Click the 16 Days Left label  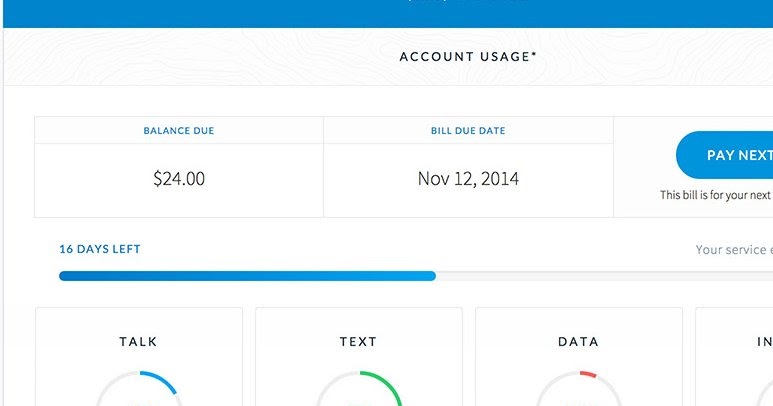coord(100,249)
